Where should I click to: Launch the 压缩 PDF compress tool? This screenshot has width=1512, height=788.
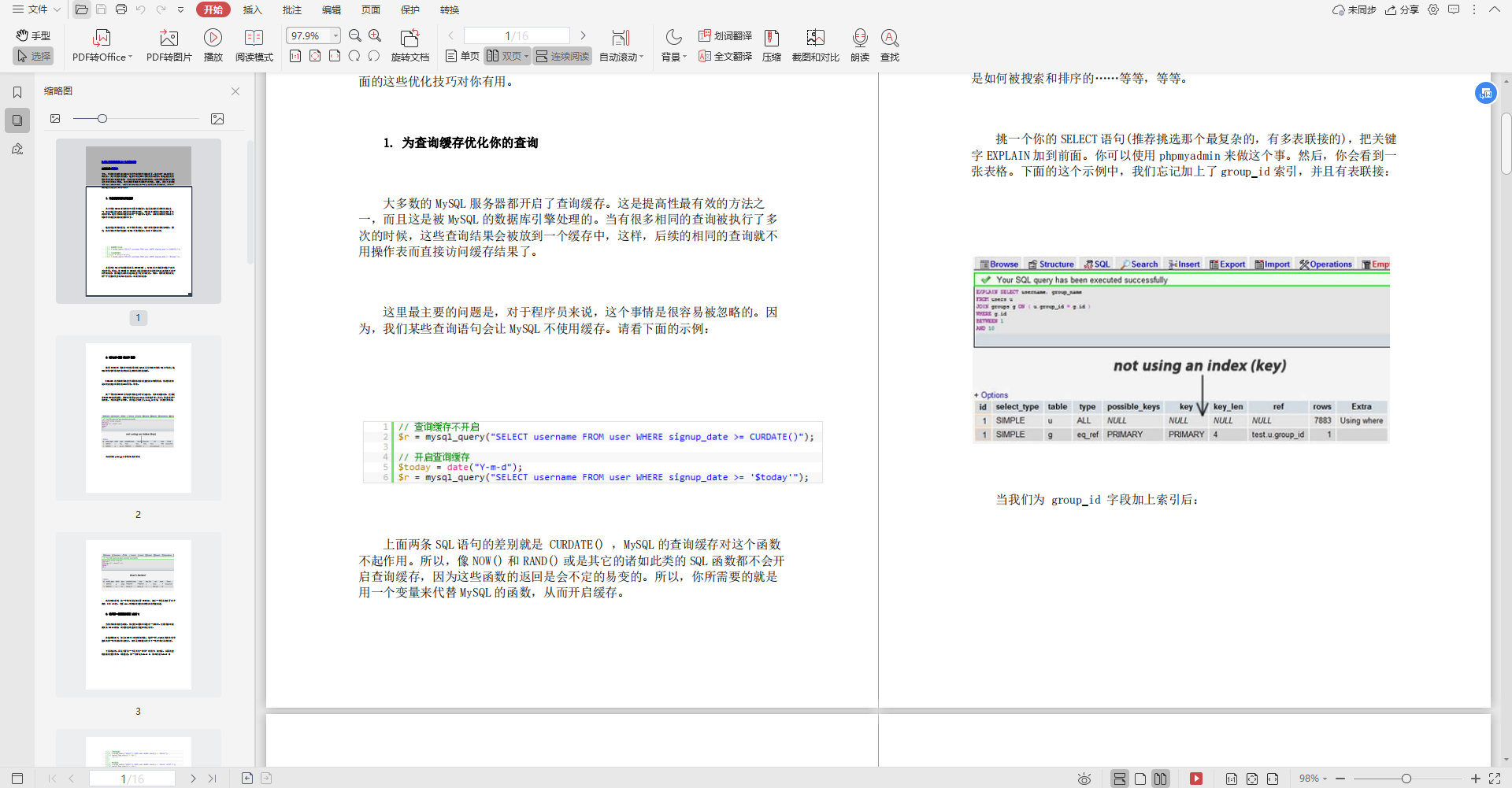(771, 45)
